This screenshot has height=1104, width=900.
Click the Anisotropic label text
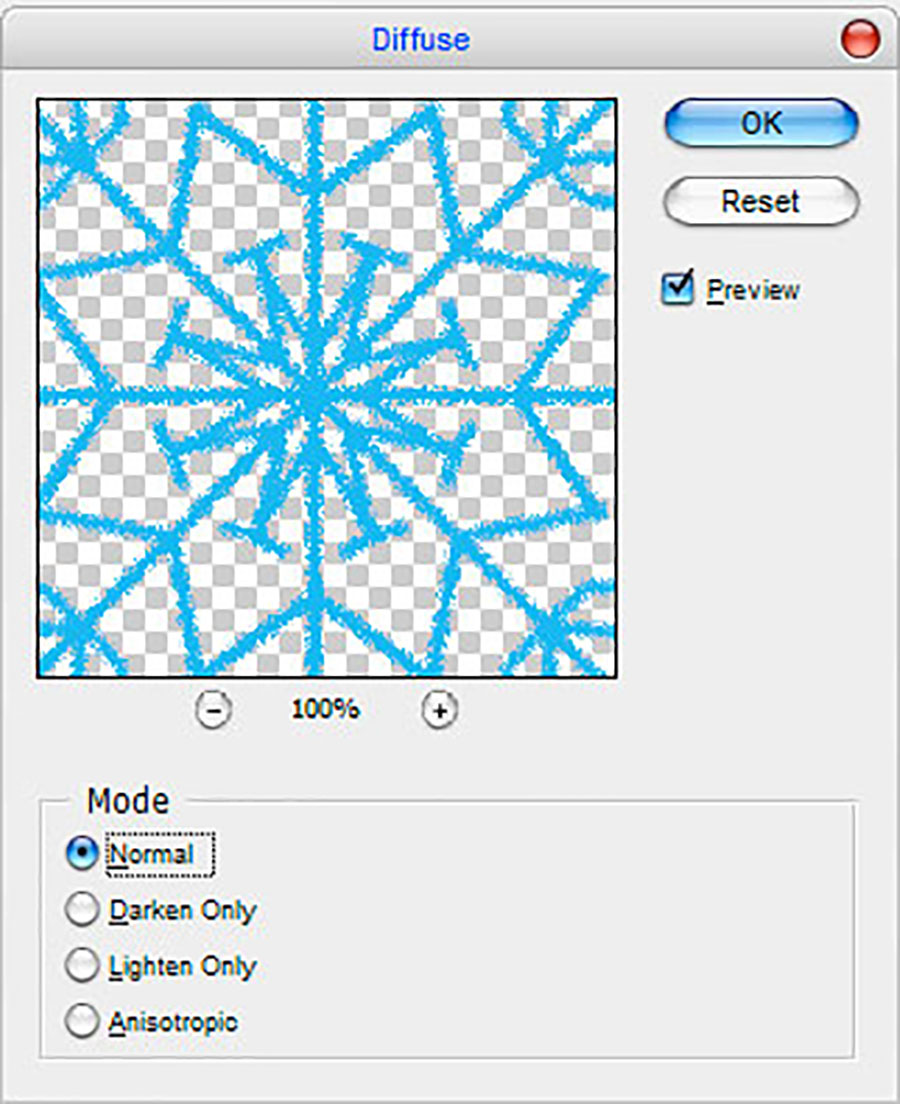click(x=173, y=1023)
